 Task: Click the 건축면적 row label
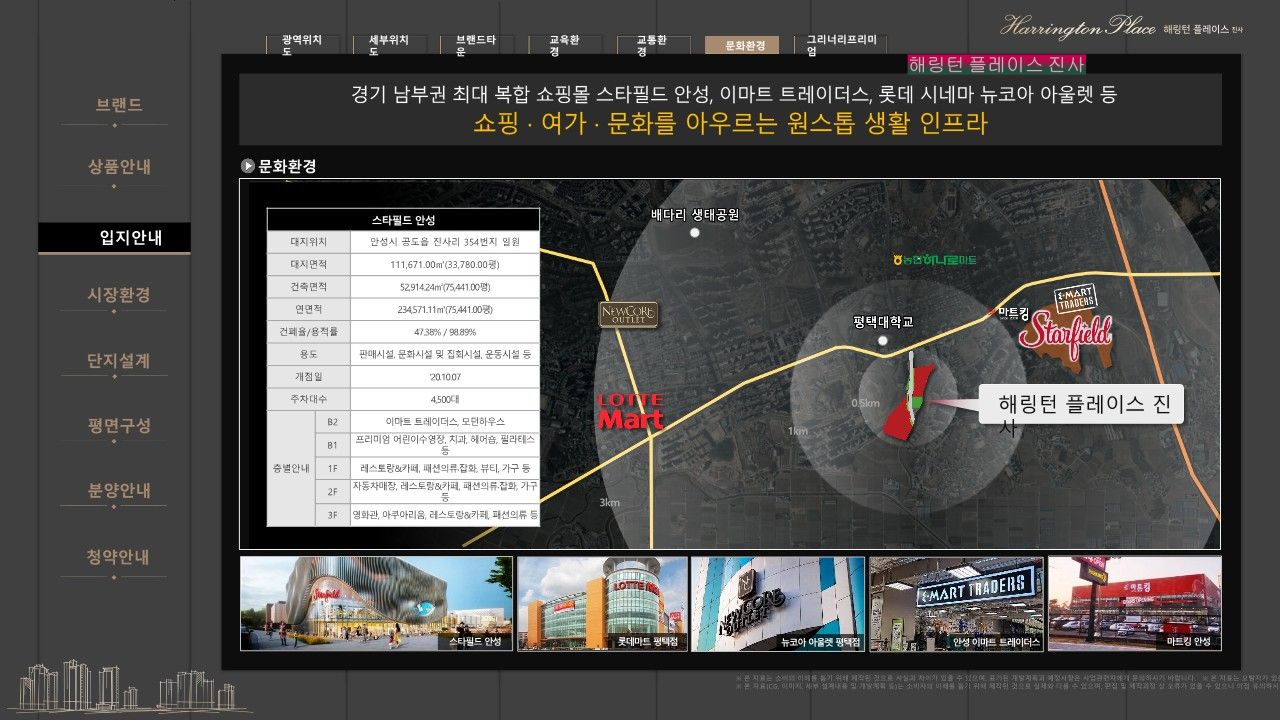[309, 286]
